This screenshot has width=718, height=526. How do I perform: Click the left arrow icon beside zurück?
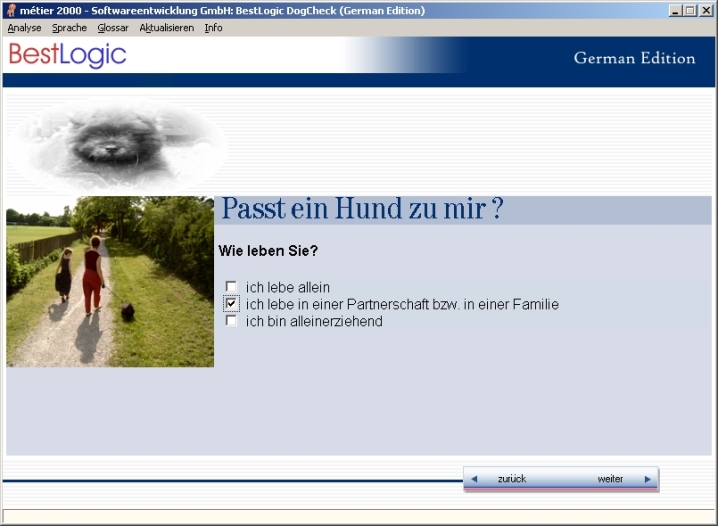pyautogui.click(x=474, y=479)
